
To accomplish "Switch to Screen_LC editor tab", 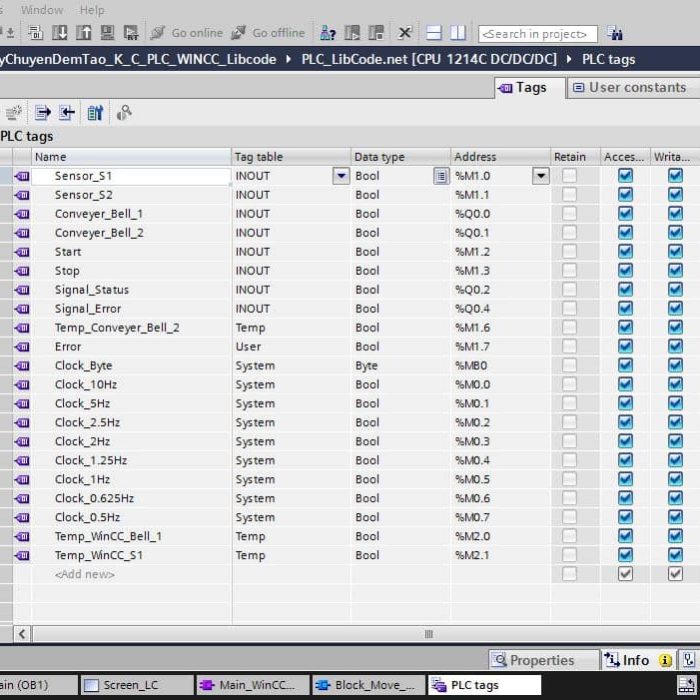I will coord(137,685).
